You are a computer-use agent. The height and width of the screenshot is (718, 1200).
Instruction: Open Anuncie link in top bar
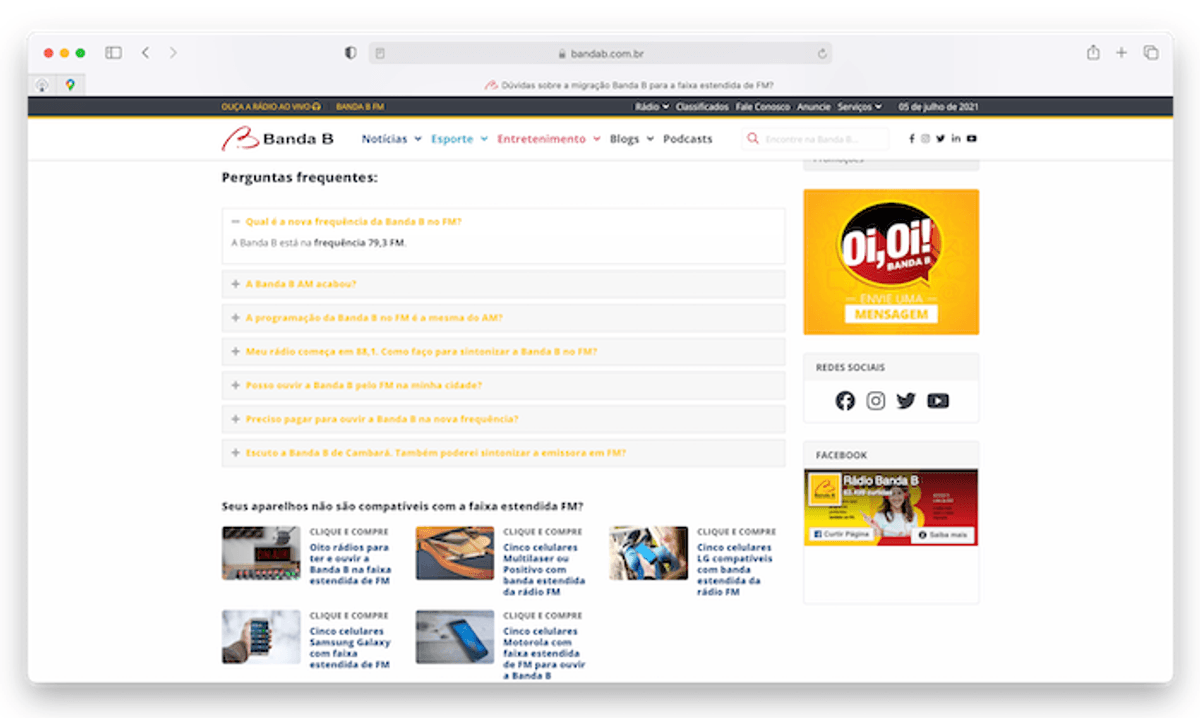(814, 106)
